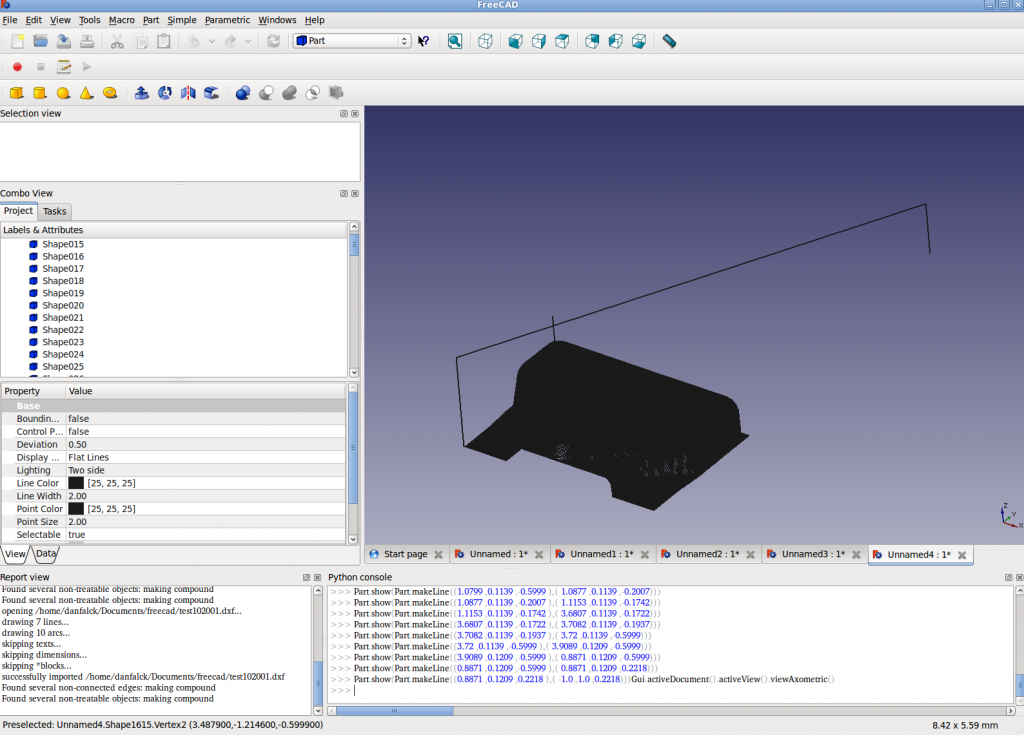
Task: Open the Point Color swatch
Action: [76, 508]
